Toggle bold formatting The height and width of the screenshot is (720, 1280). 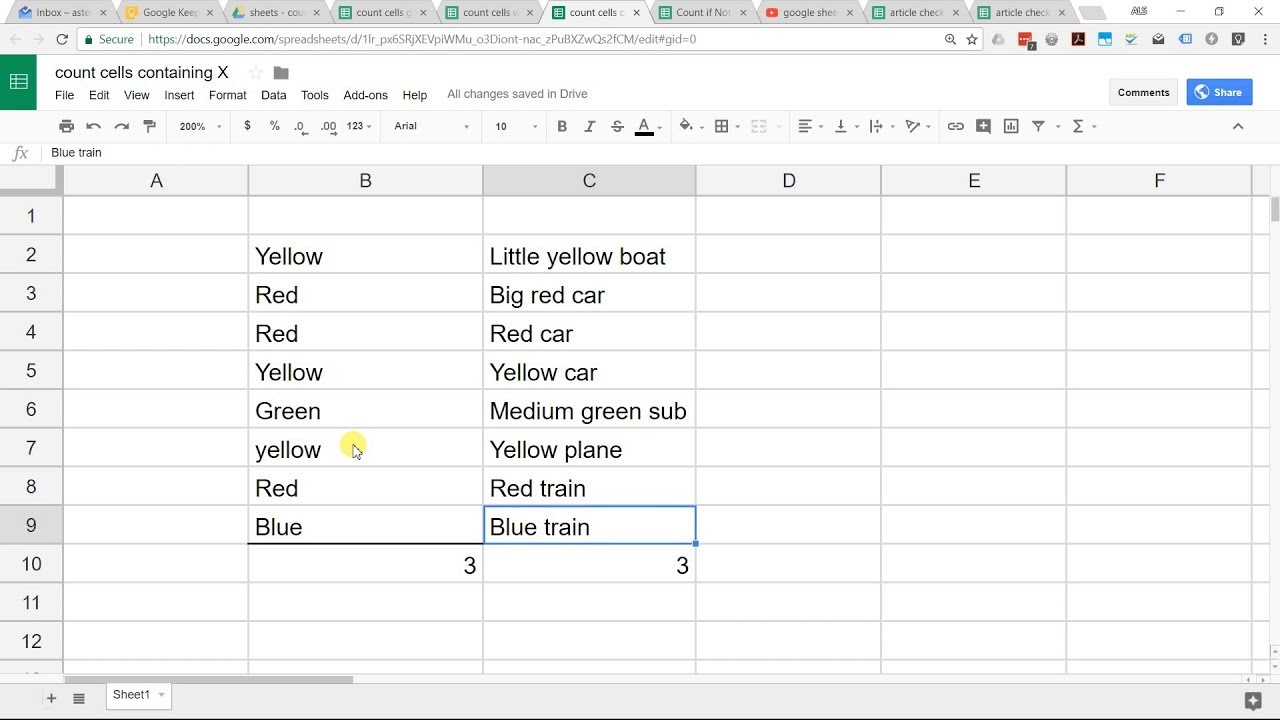pyautogui.click(x=562, y=126)
